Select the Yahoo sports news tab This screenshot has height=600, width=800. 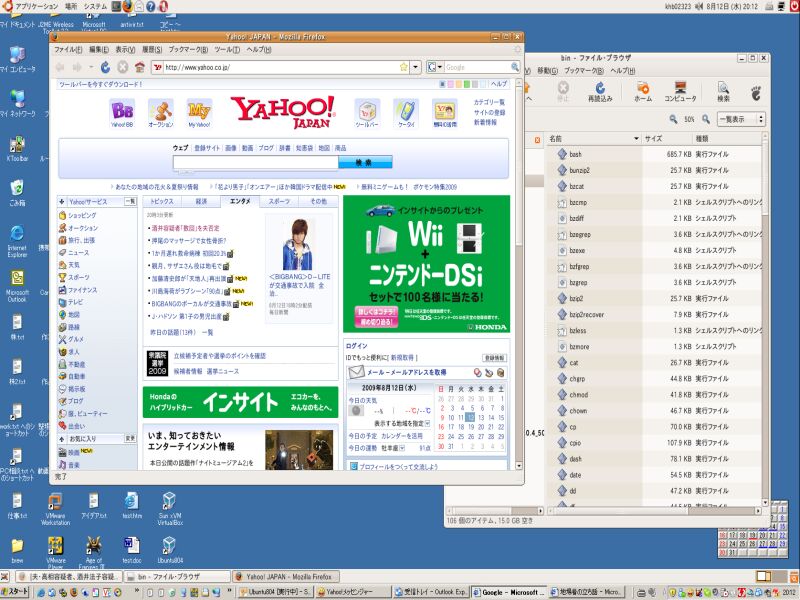point(279,202)
